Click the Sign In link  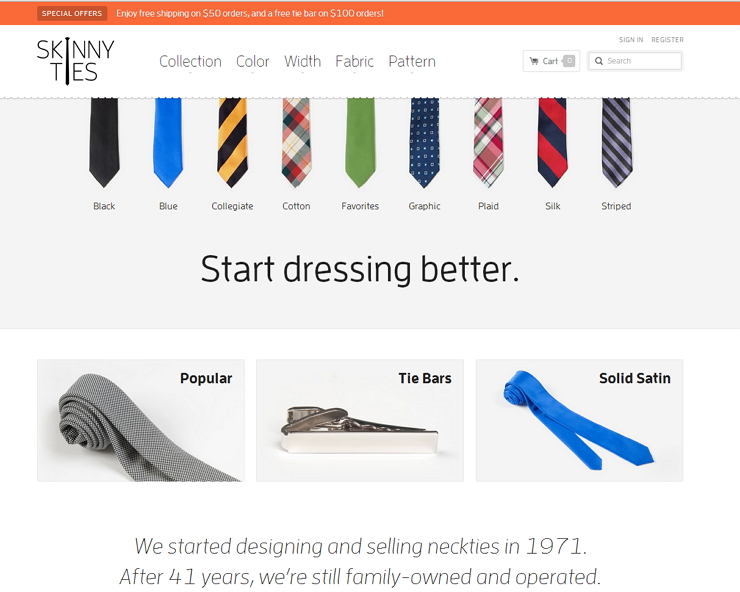point(631,40)
